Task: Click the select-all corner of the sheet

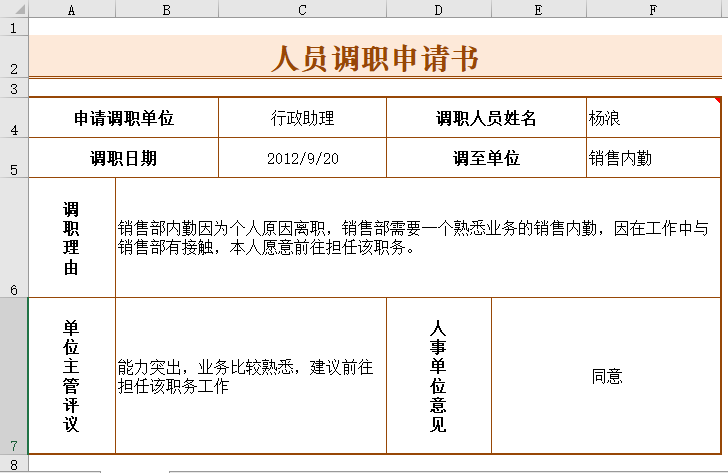Action: (14, 9)
